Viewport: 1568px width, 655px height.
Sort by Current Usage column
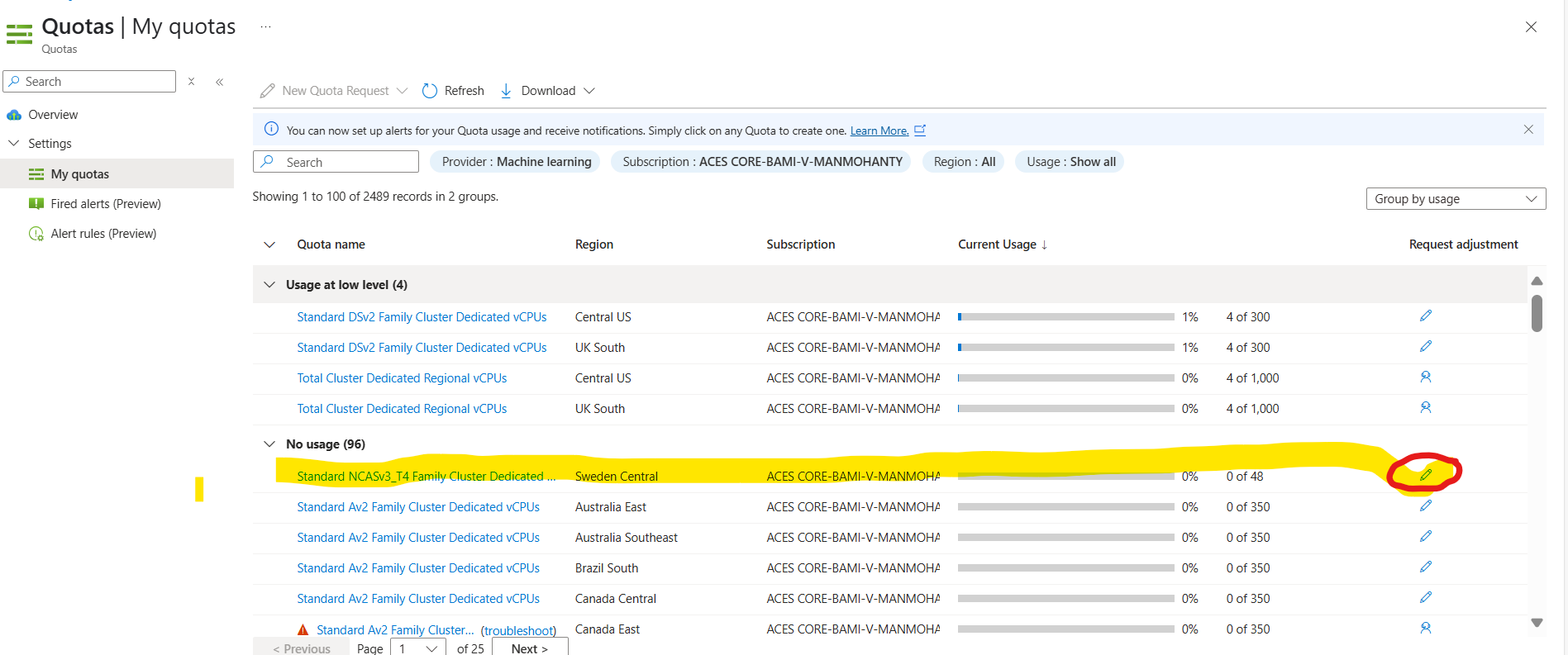(x=1003, y=244)
